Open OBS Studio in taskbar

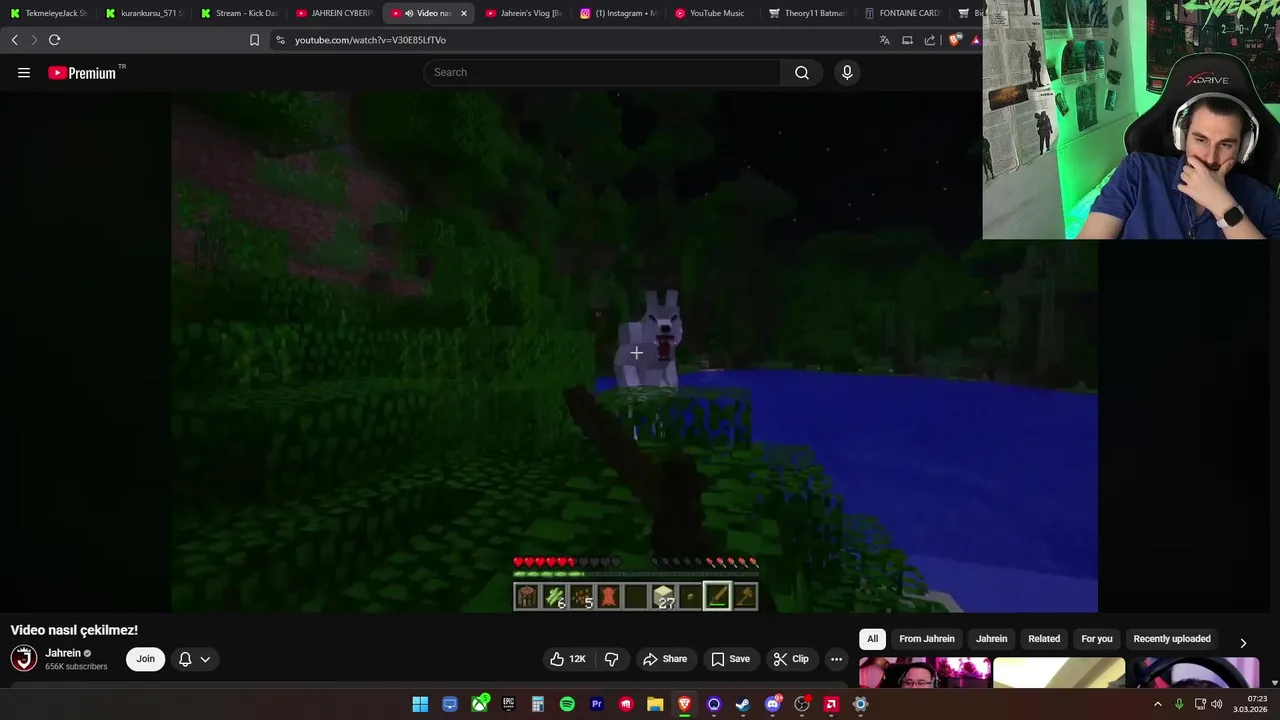(801, 704)
